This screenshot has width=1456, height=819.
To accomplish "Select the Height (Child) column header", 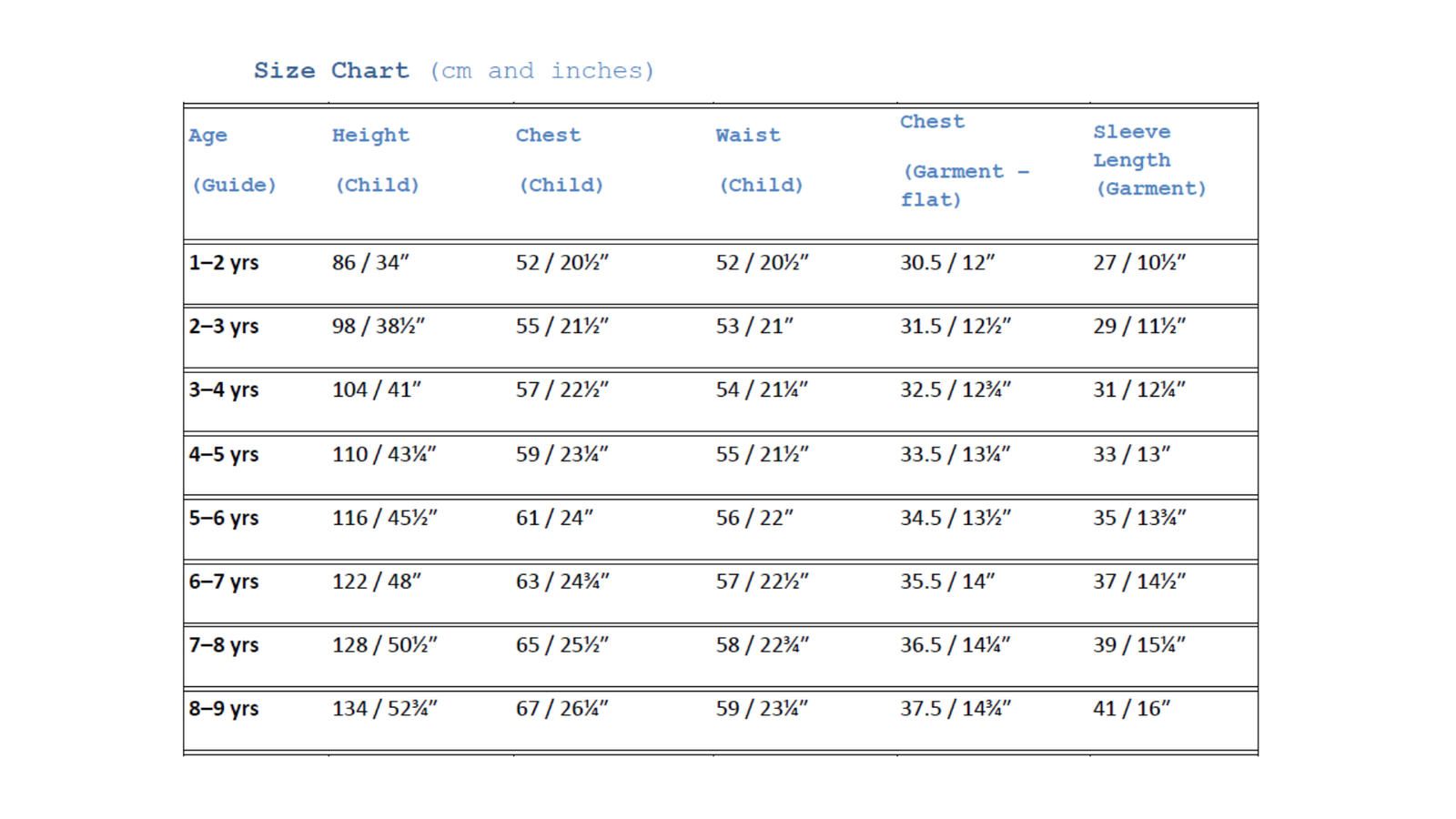I will point(375,160).
